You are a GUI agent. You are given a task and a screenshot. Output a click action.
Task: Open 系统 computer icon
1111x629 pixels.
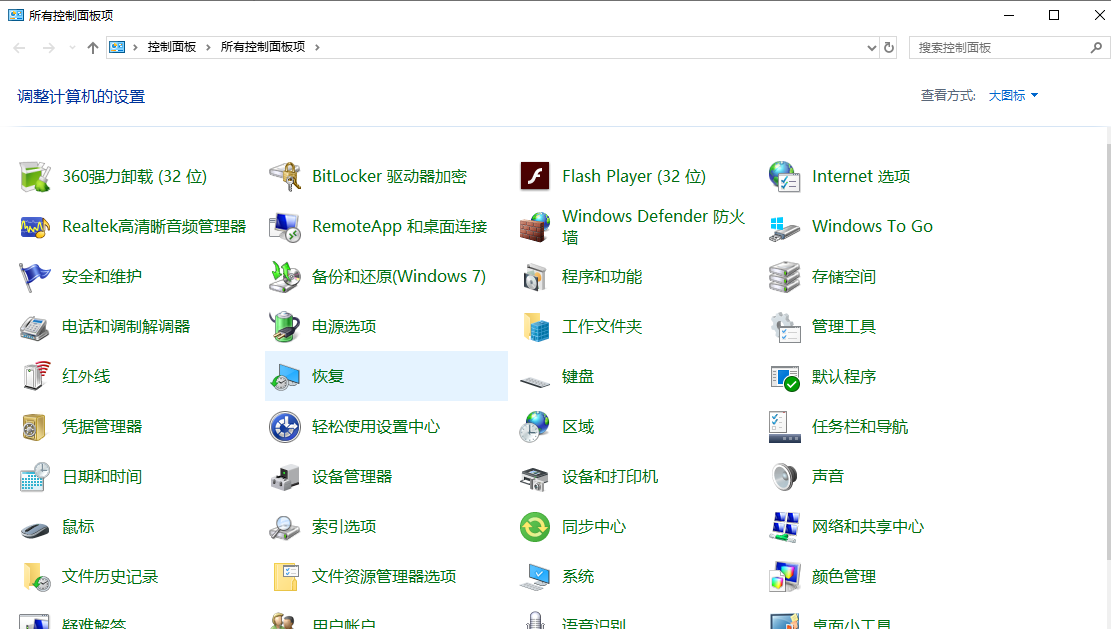tap(535, 577)
